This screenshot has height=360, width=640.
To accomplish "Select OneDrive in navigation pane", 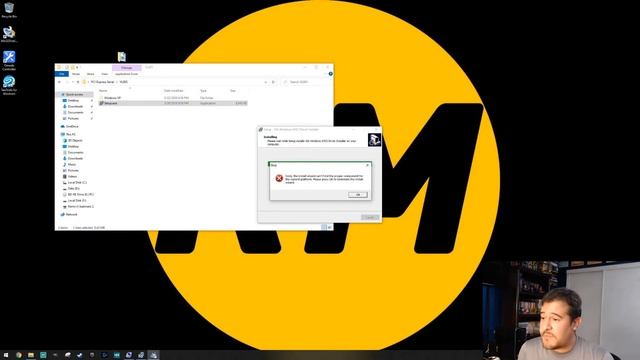I will (72, 127).
